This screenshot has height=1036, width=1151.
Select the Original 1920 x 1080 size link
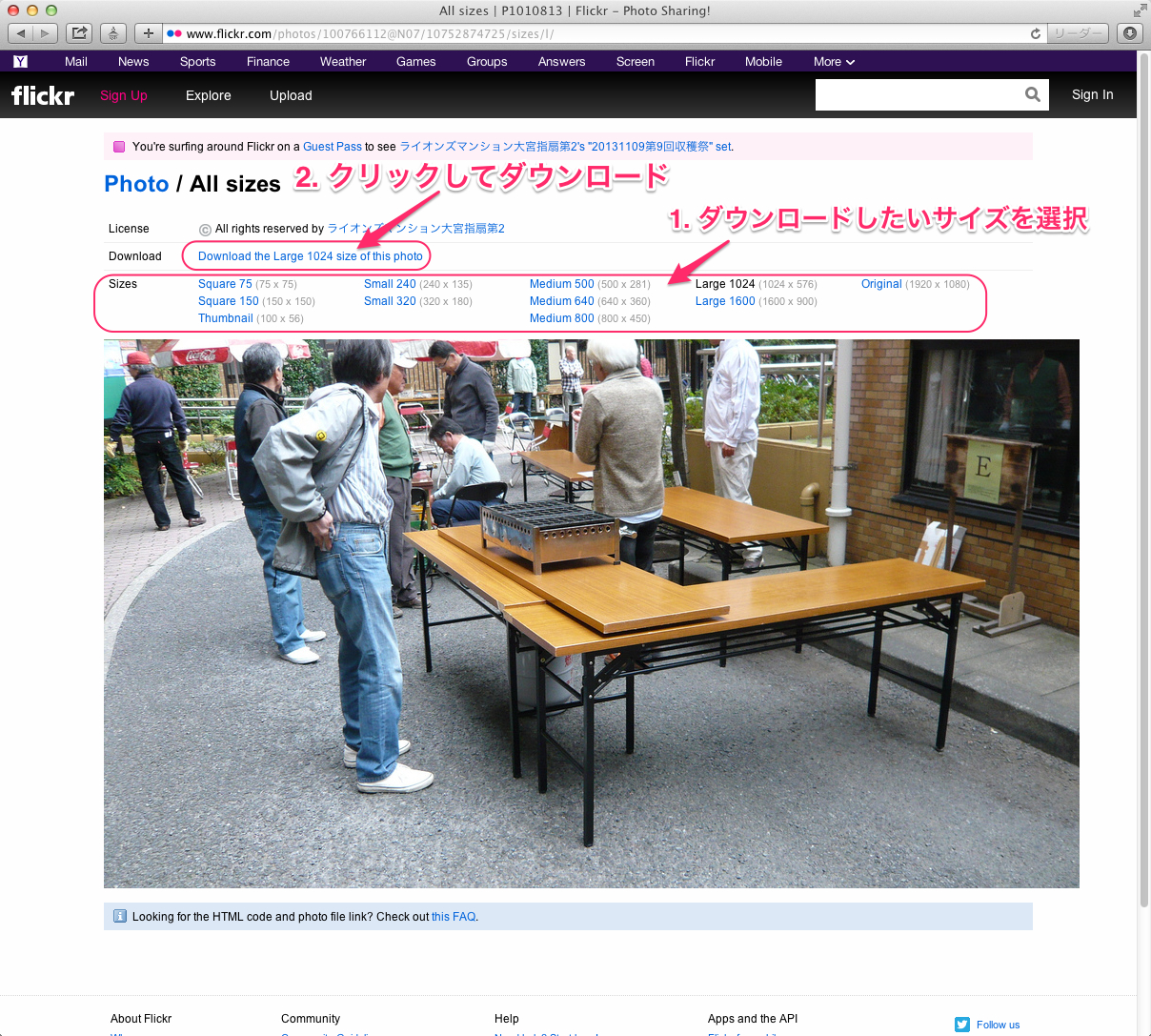tap(880, 283)
